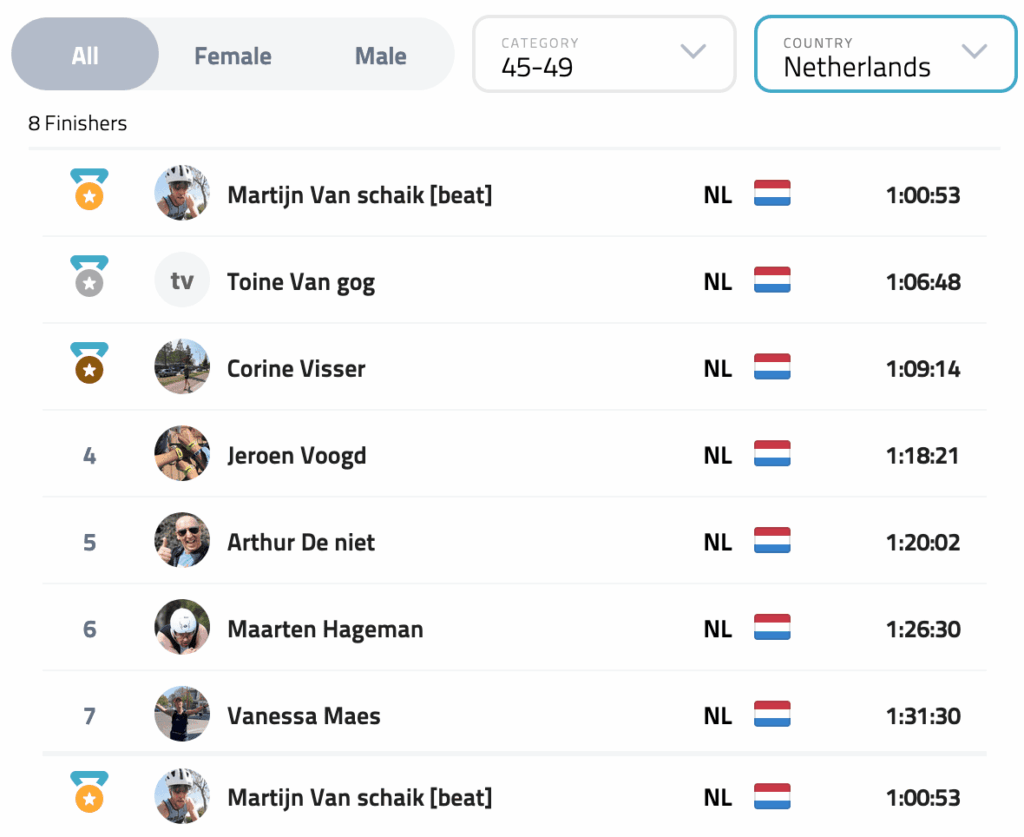Viewport: 1024px width, 837px height.
Task: Filter results to Female finishers
Action: click(x=233, y=56)
